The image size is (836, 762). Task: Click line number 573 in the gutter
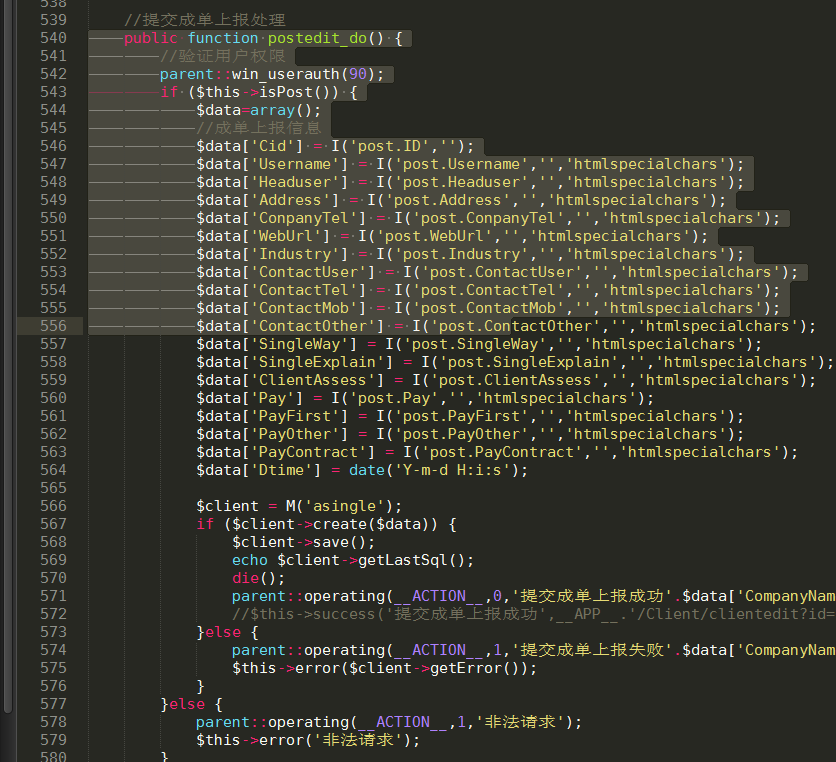coord(53,632)
